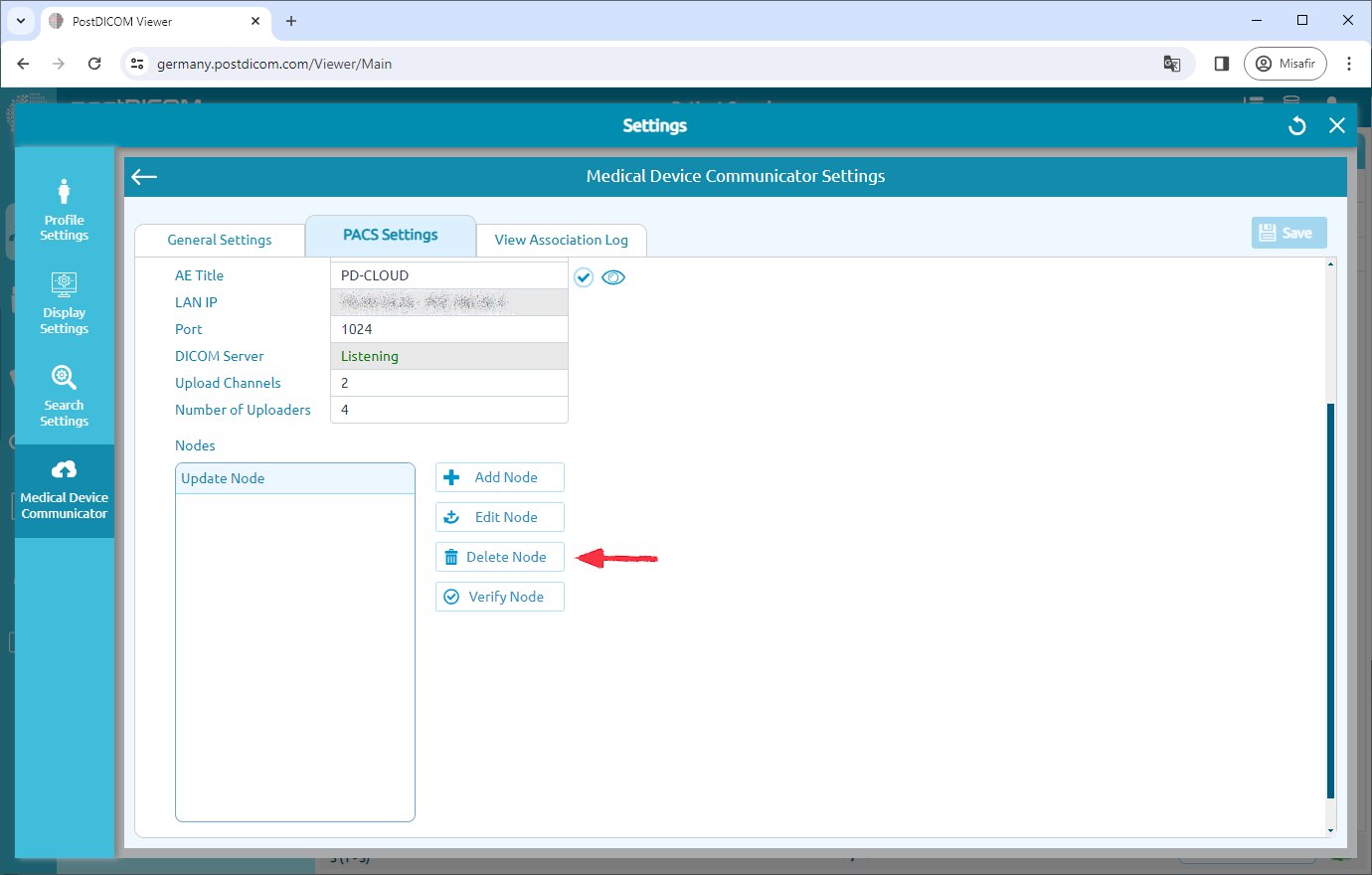Save the PACS settings
Screen dimensions: 1372x875
[x=1288, y=232]
